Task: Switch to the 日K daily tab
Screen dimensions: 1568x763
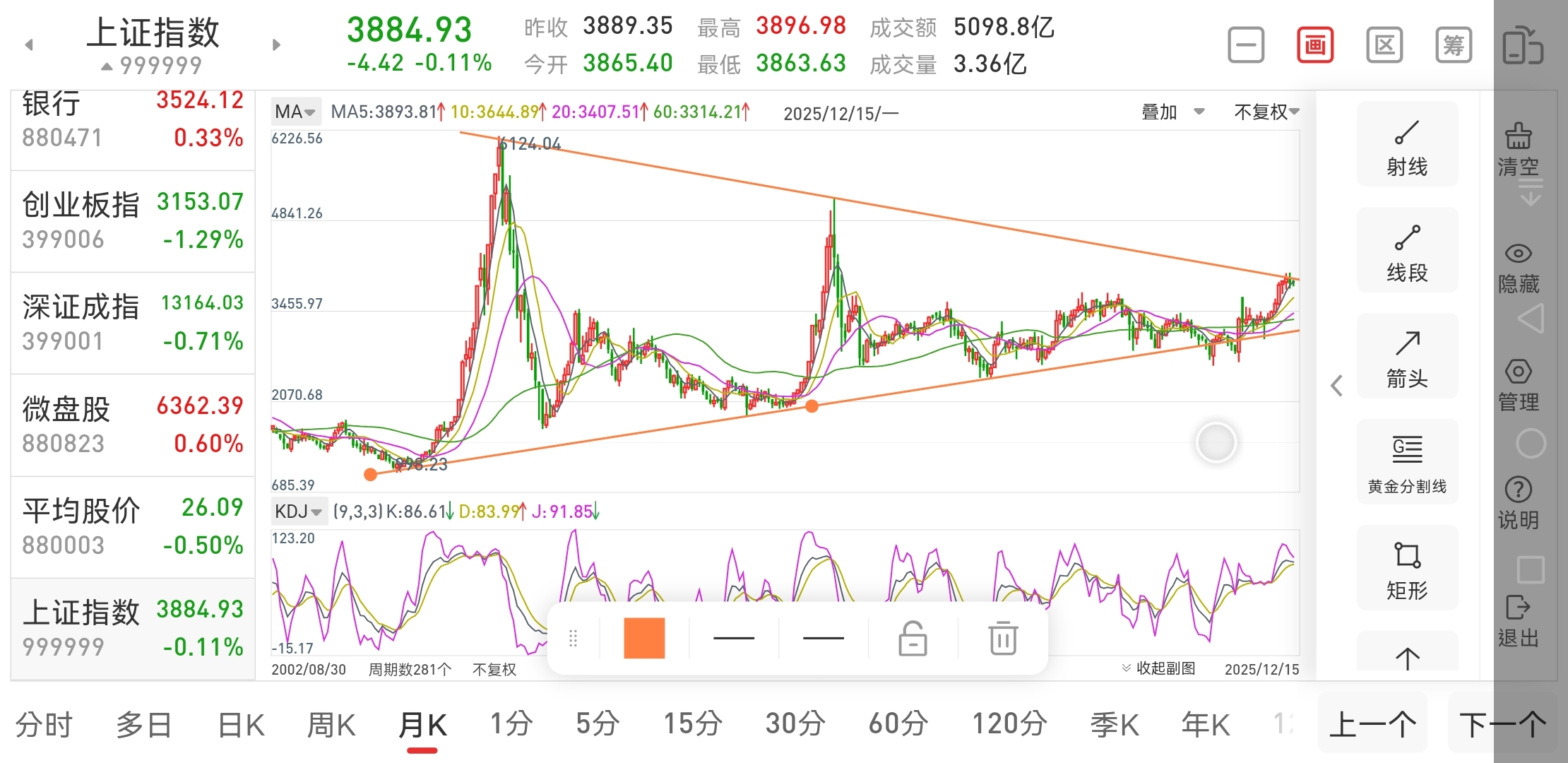Action: [241, 725]
